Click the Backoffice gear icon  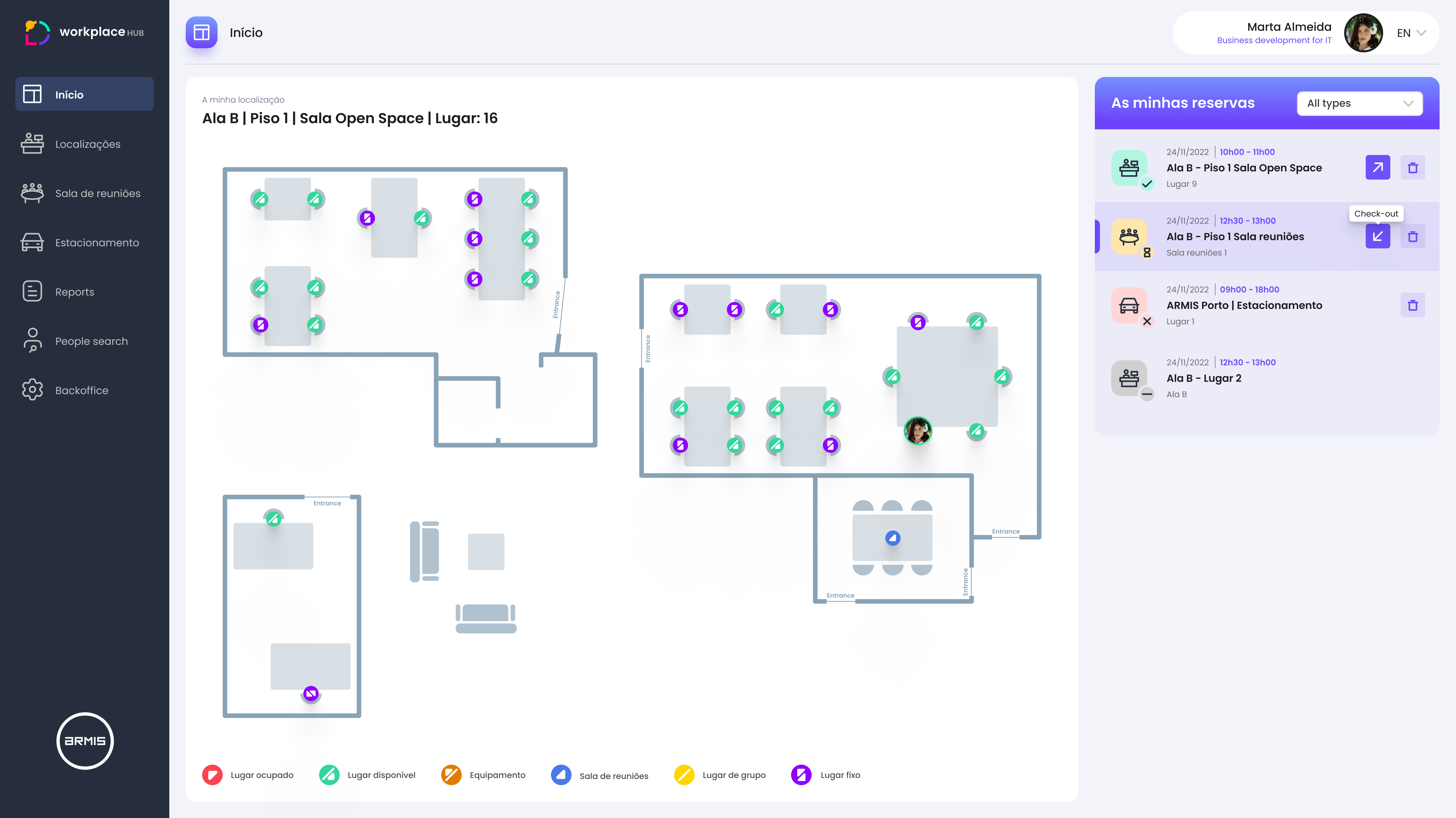32,389
